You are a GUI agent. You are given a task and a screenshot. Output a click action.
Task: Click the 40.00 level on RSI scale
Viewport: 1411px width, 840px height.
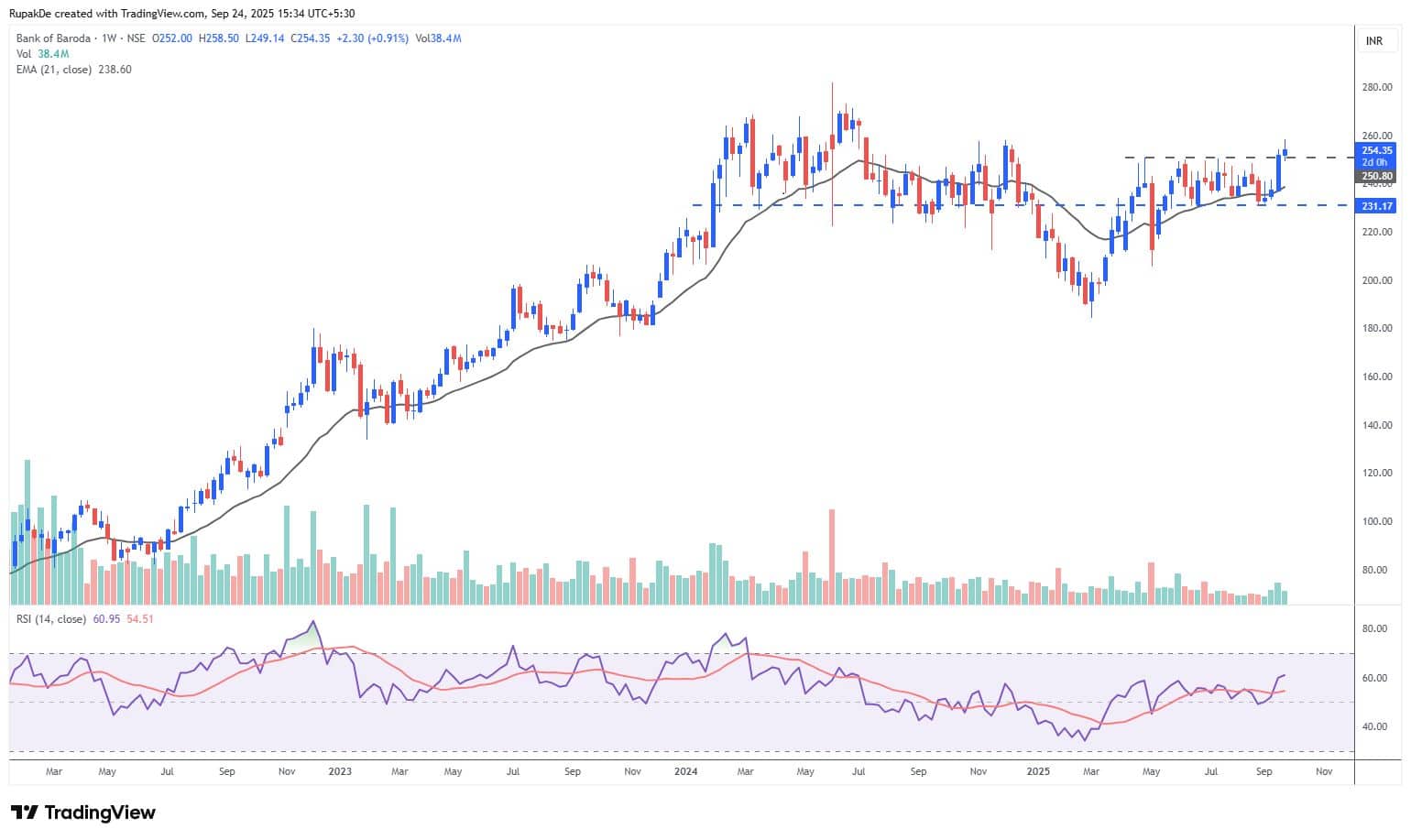click(1373, 727)
